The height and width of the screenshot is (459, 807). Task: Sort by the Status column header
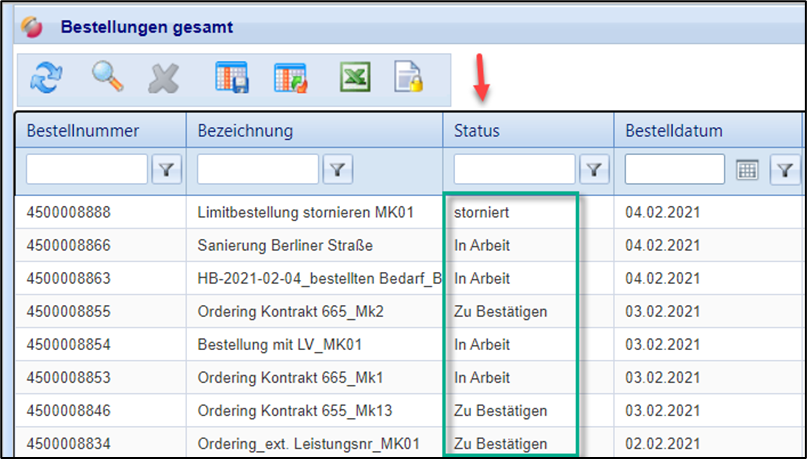(x=477, y=131)
